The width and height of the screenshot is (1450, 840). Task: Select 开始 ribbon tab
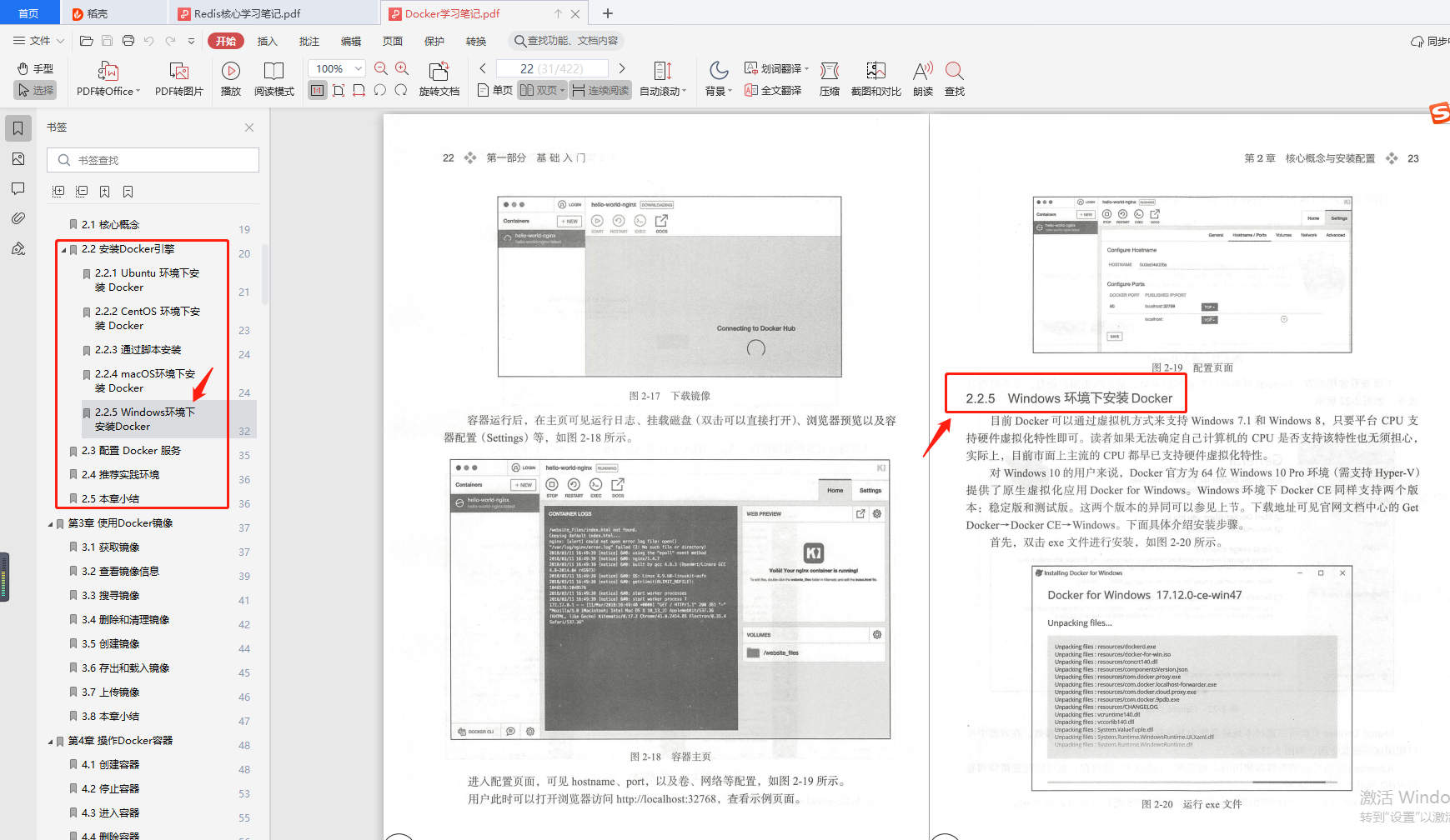(226, 41)
